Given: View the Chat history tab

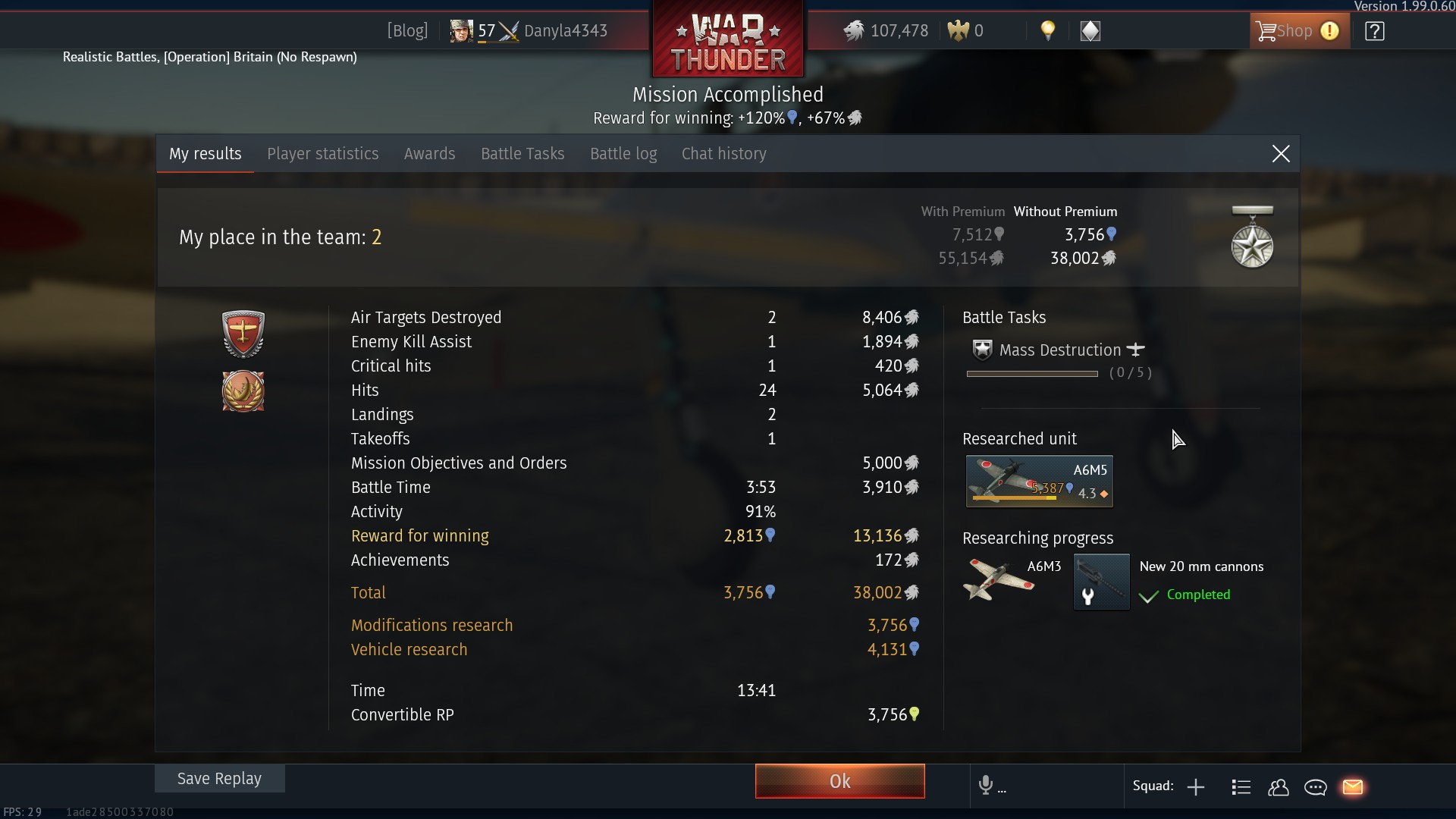Looking at the screenshot, I should [723, 154].
